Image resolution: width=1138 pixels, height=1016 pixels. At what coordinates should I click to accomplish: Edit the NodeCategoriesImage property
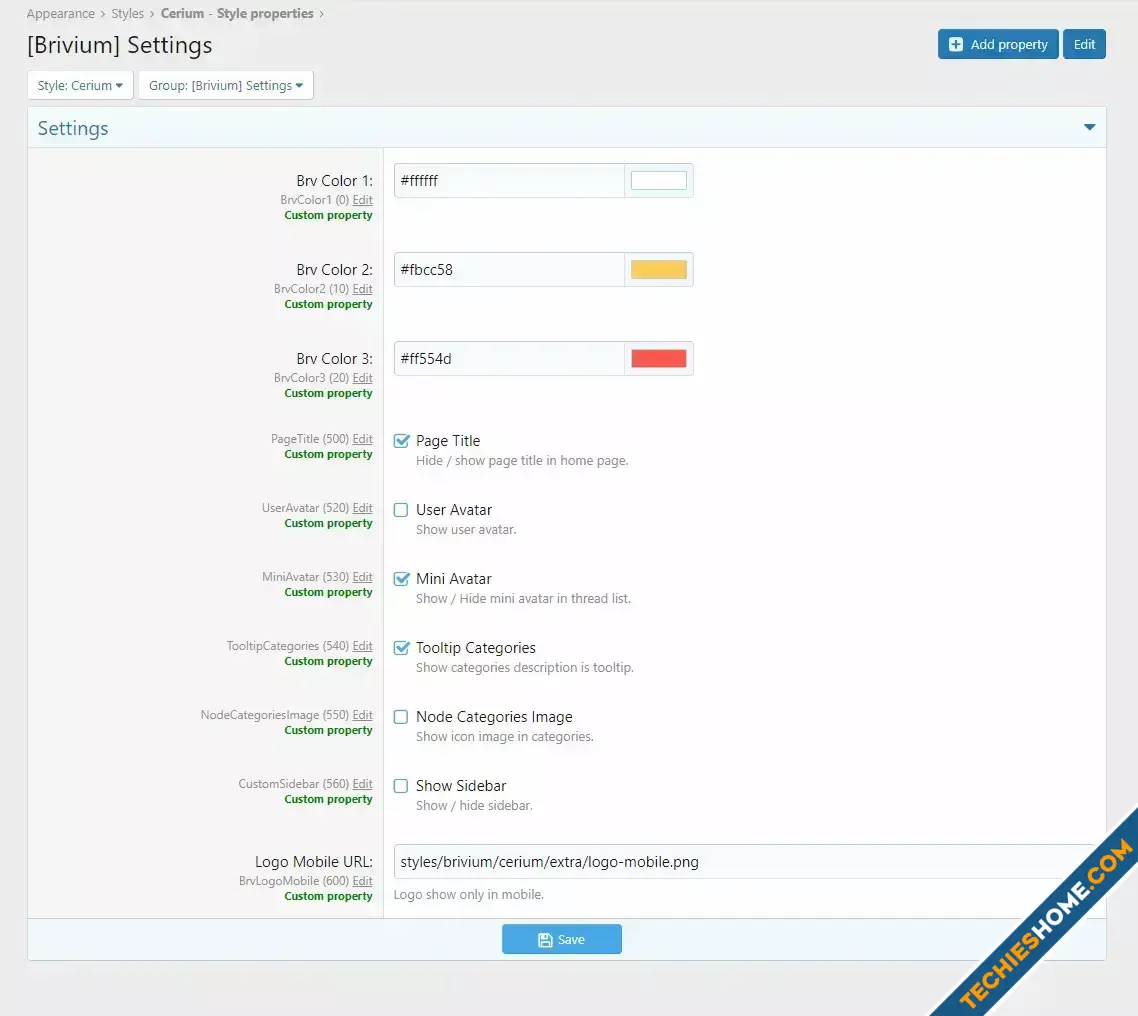point(362,715)
